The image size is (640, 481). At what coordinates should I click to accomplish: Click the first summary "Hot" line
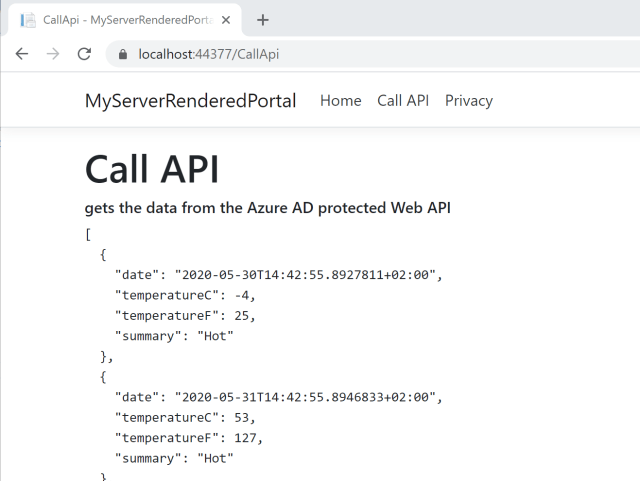[174, 335]
